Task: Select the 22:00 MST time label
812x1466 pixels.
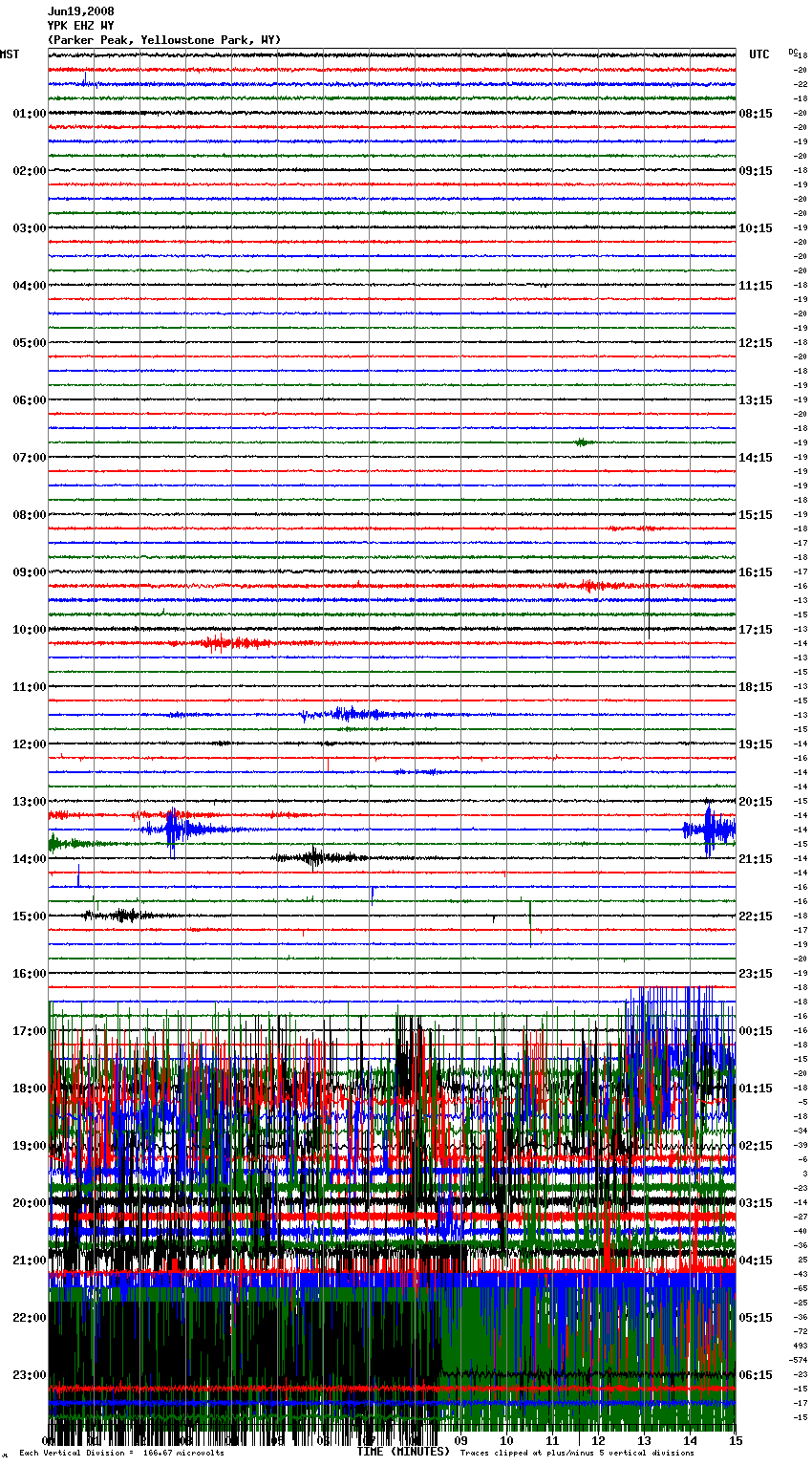Action: click(30, 1318)
